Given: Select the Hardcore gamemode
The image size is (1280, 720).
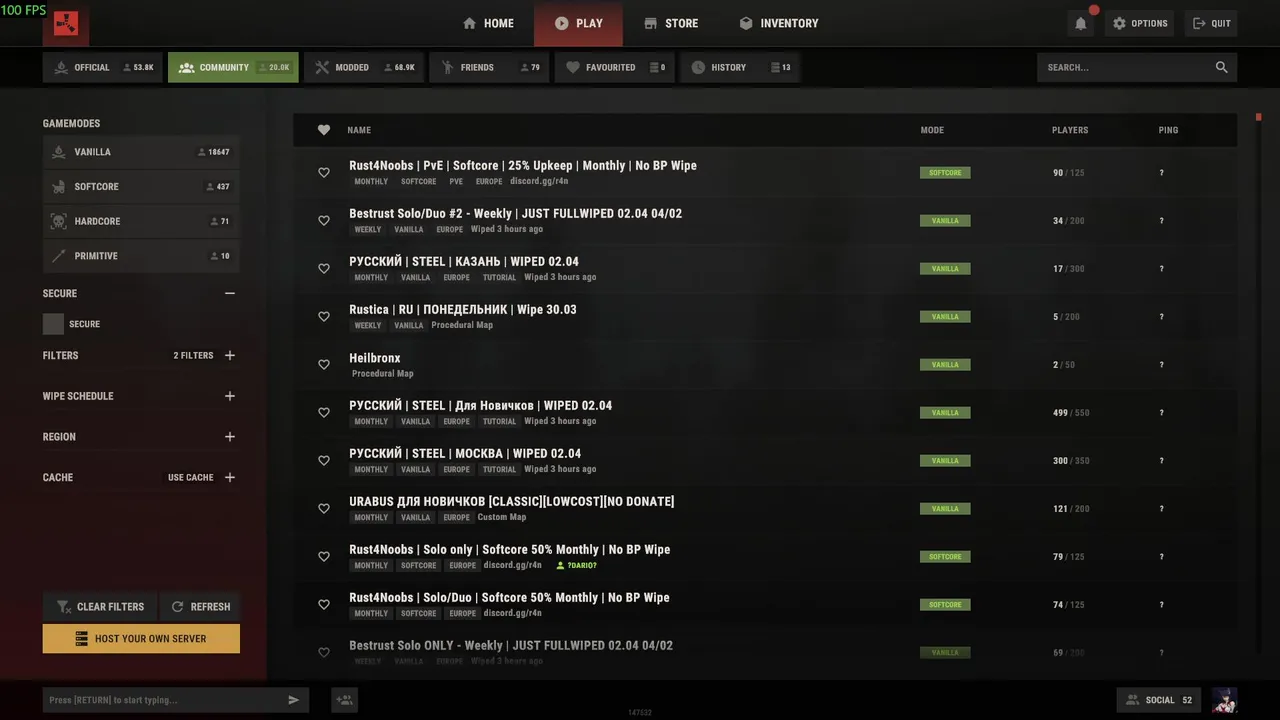Looking at the screenshot, I should pyautogui.click(x=141, y=221).
